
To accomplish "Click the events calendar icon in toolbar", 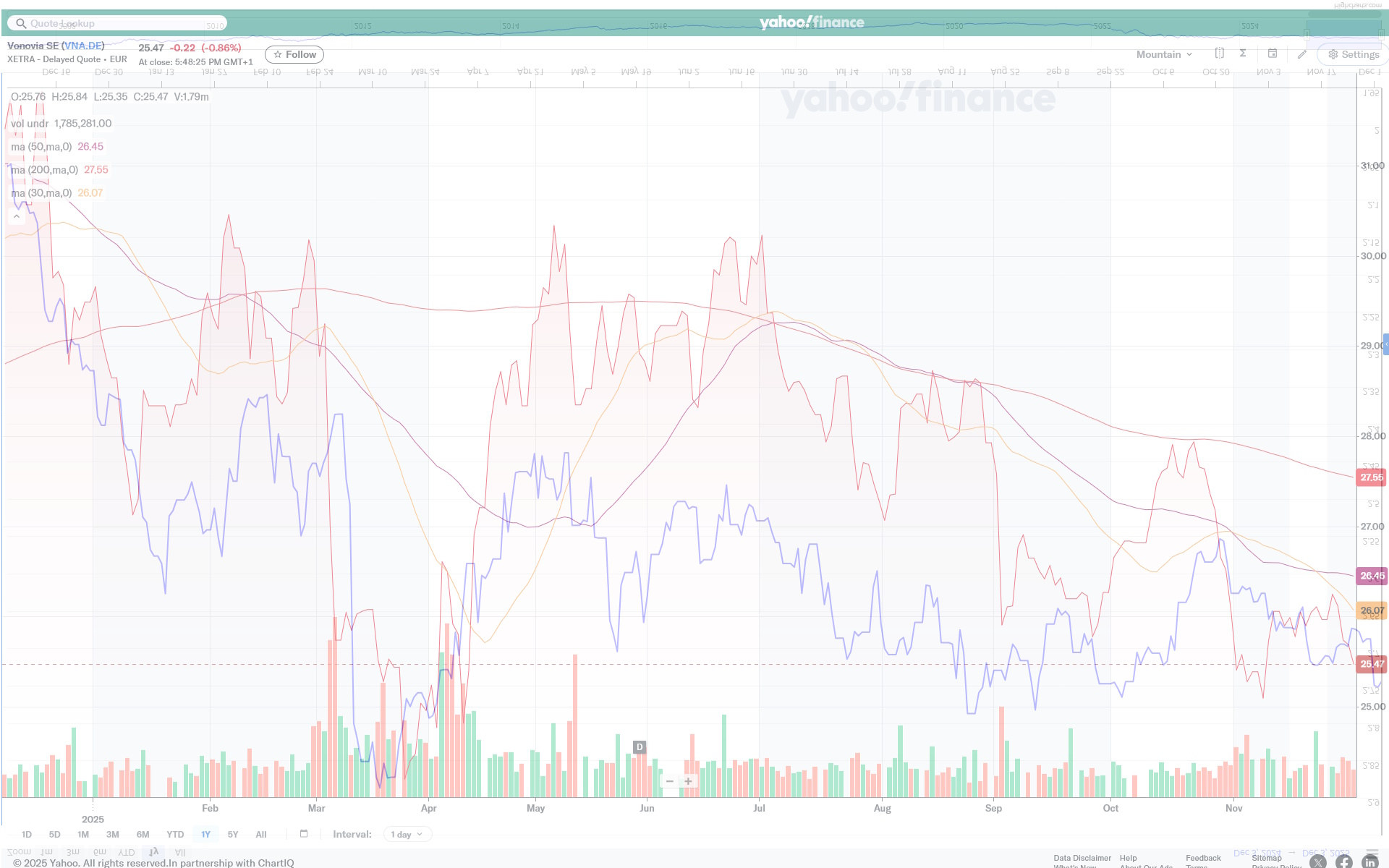I will pyautogui.click(x=1273, y=54).
